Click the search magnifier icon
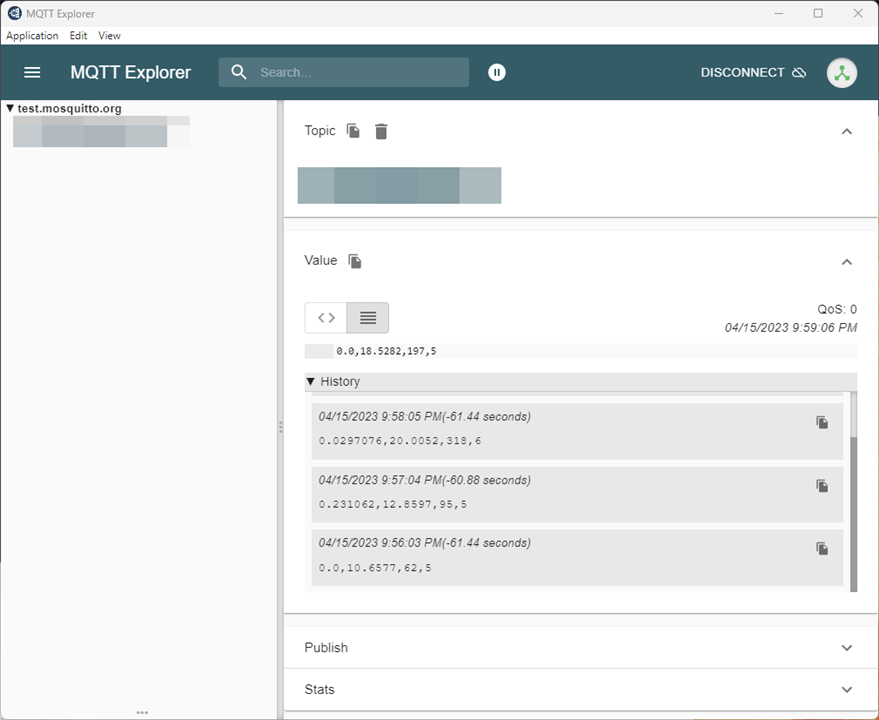Viewport: 879px width, 720px height. click(239, 72)
